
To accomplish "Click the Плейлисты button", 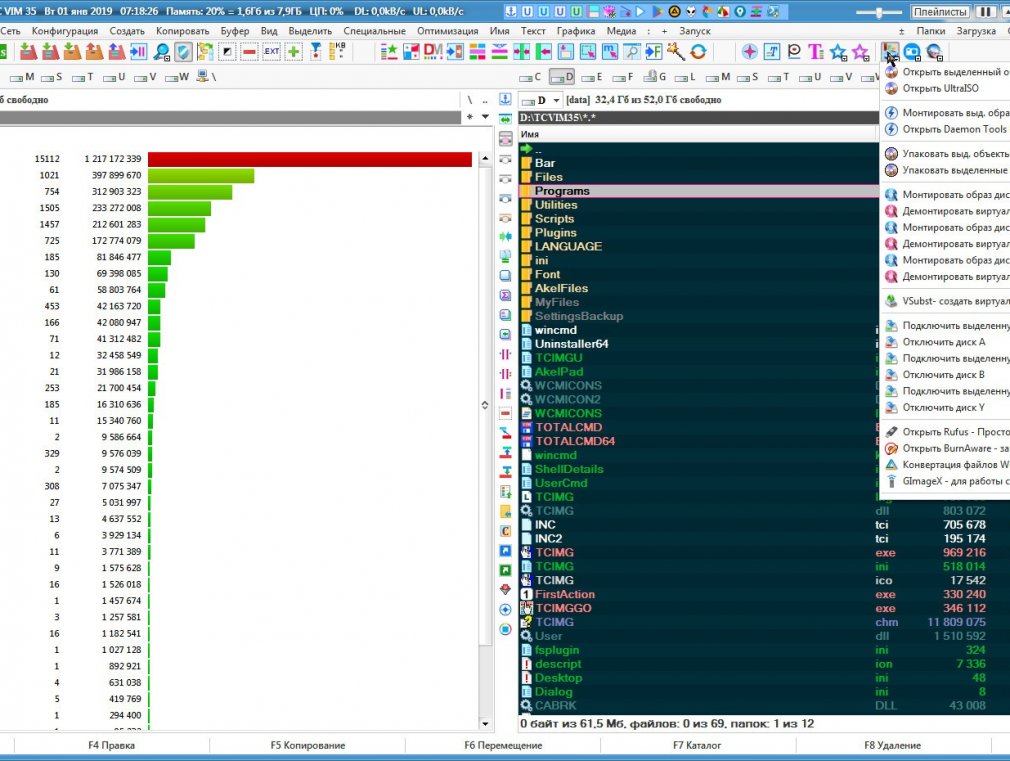I will [x=940, y=12].
